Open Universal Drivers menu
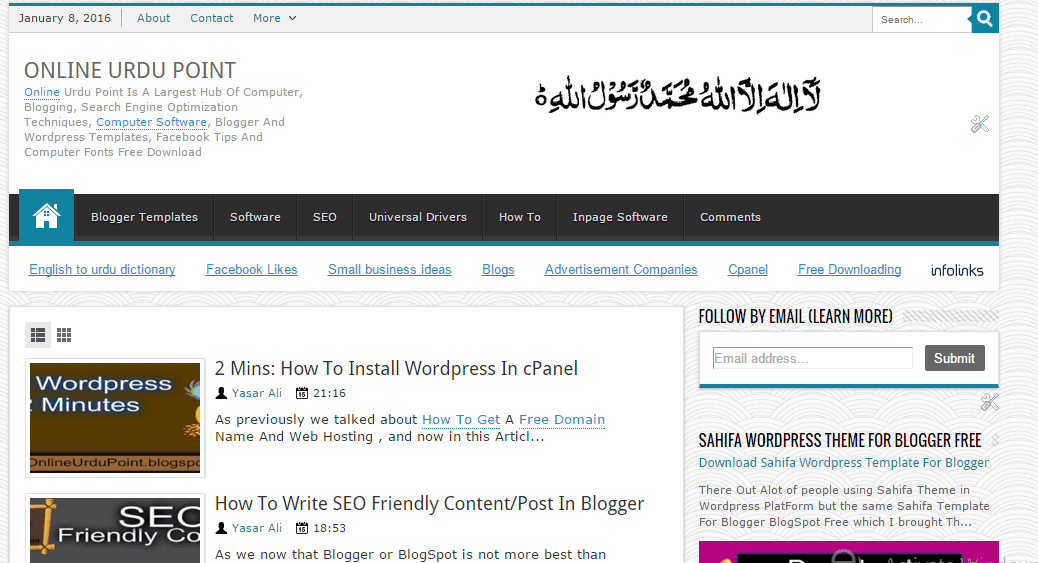1038x563 pixels. 418,217
